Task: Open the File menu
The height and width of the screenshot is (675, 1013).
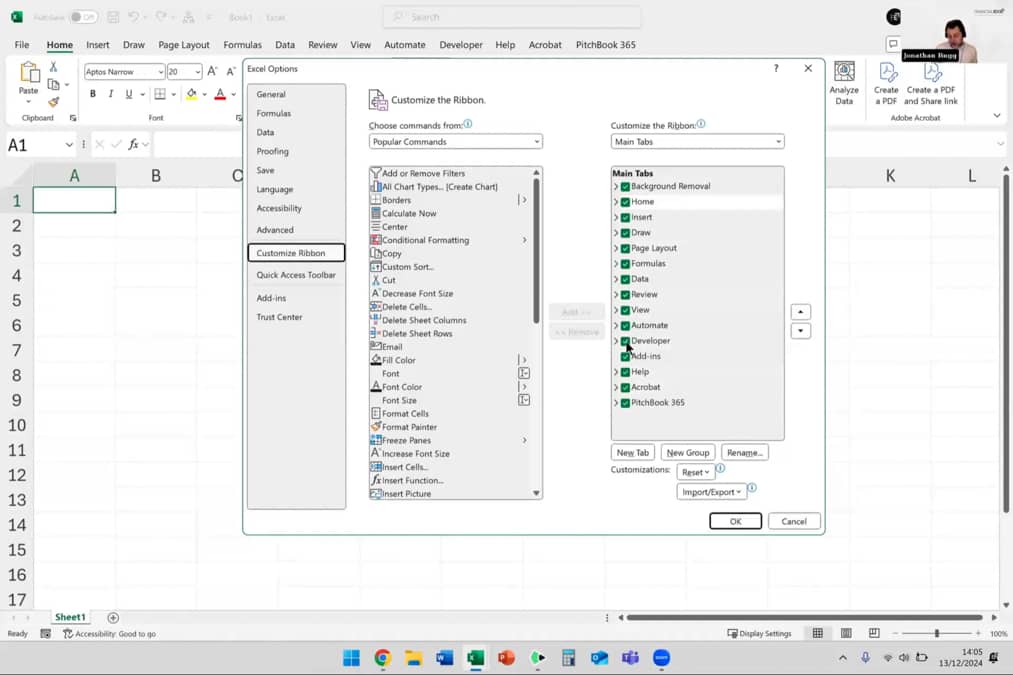Action: pos(22,45)
